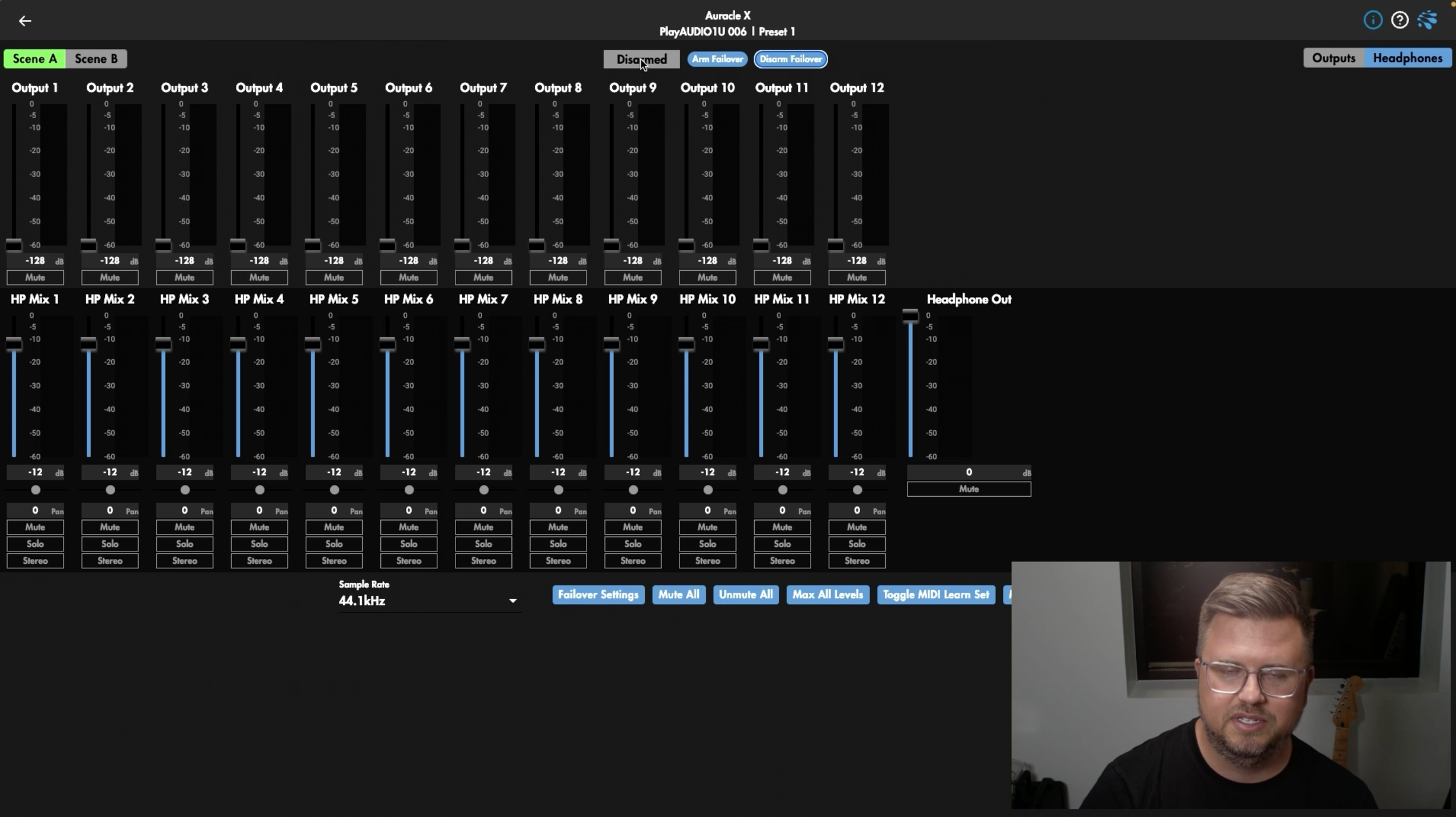Click Mute All button
The image size is (1456, 817).
tap(678, 595)
